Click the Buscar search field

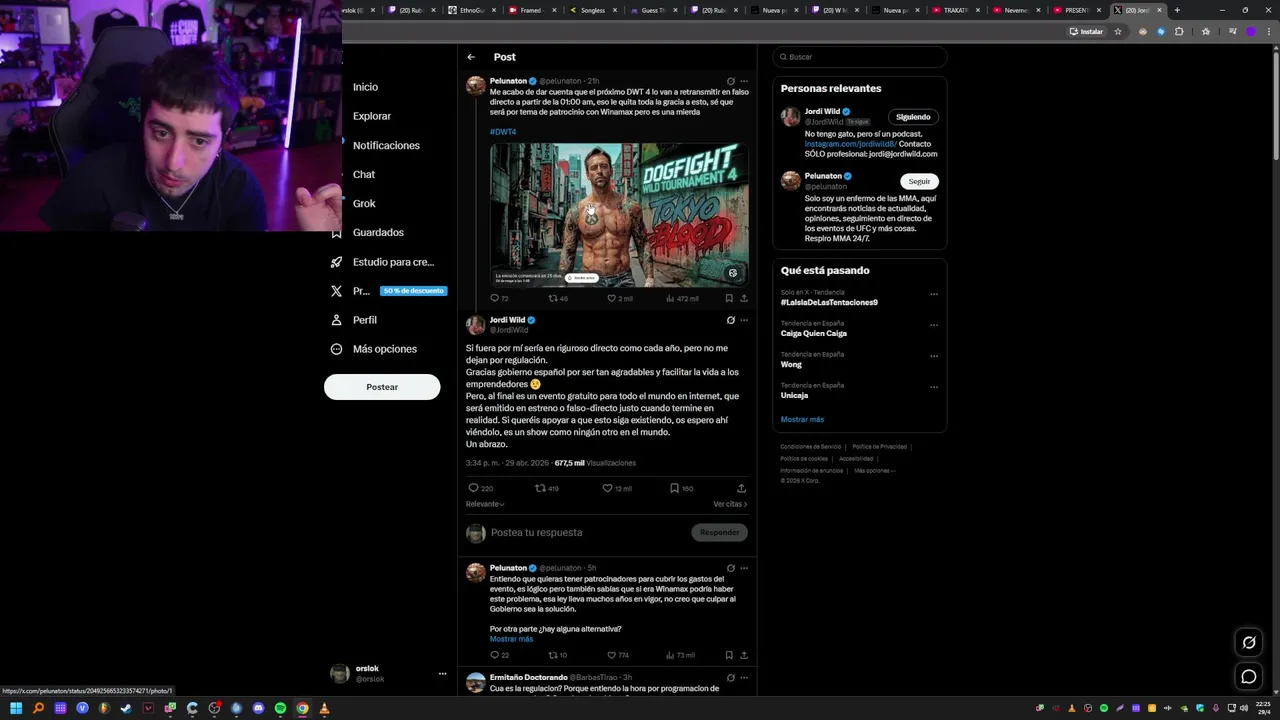860,57
